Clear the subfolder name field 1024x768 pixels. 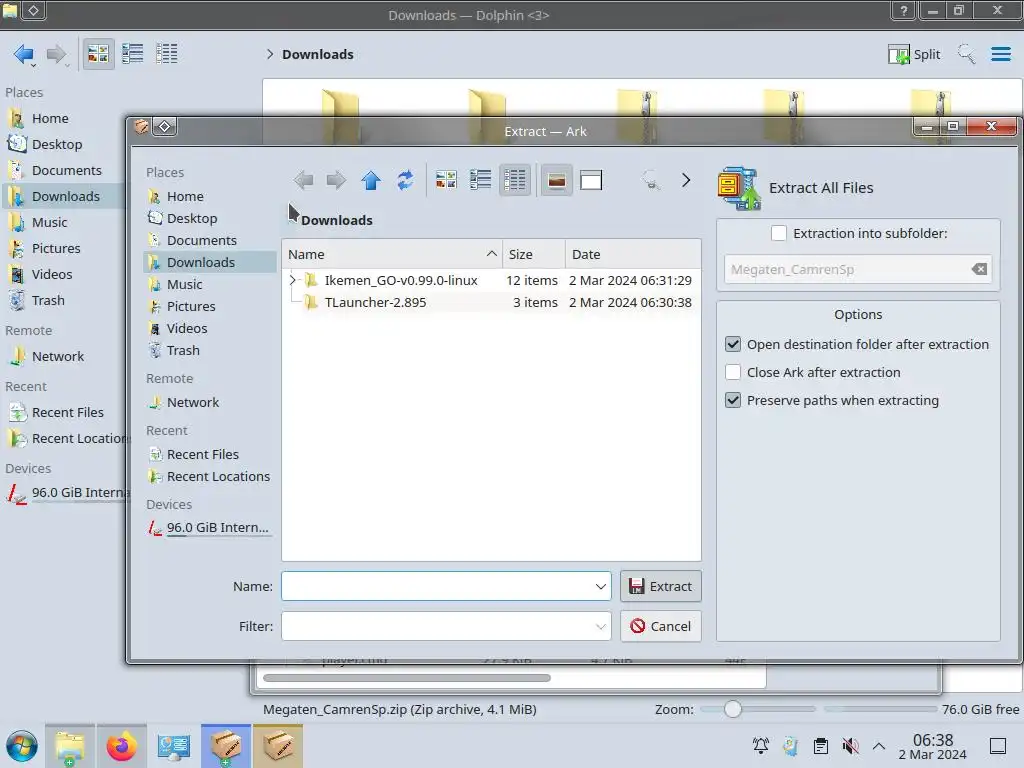coord(979,269)
